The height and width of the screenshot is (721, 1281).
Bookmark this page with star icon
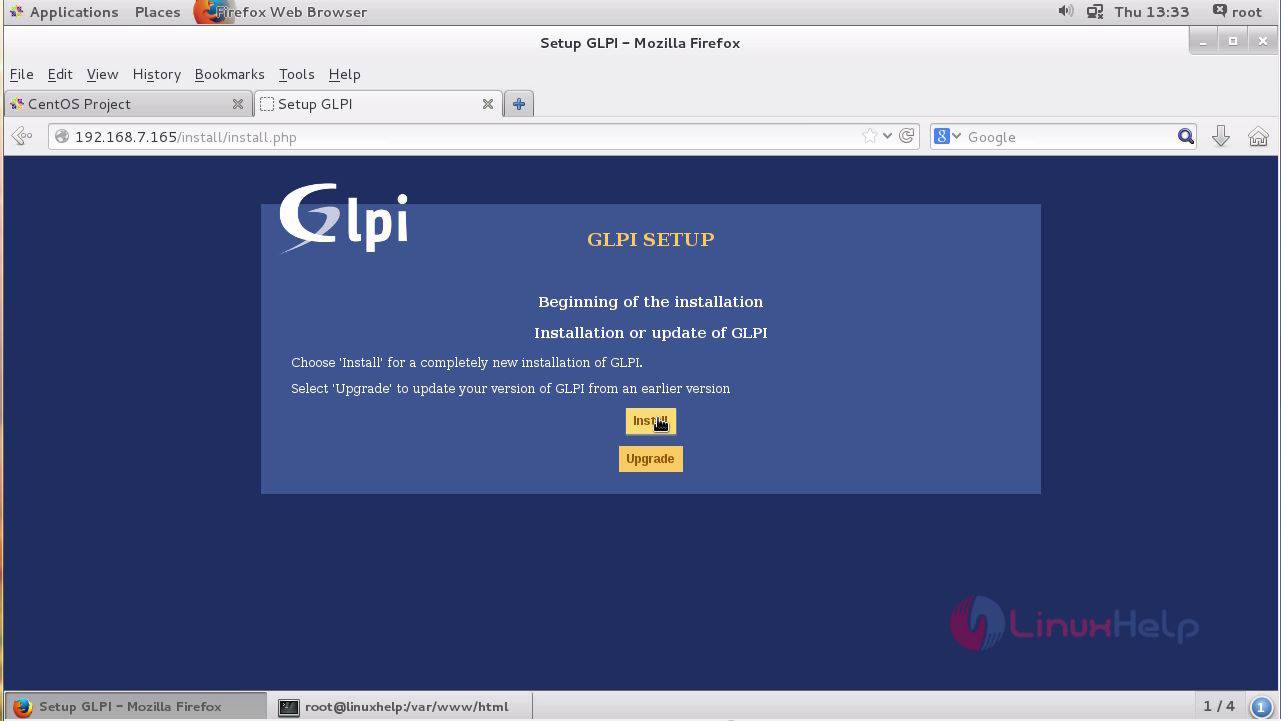(x=869, y=137)
